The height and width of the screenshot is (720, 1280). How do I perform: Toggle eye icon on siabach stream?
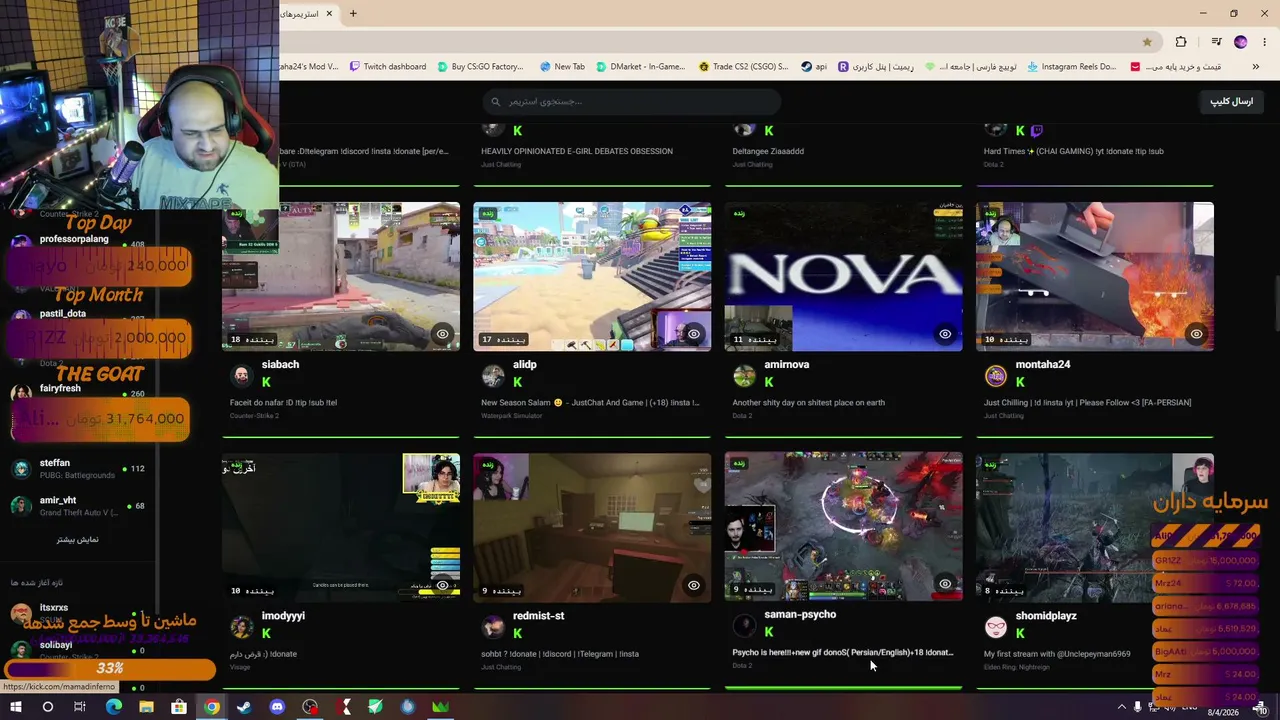point(442,334)
